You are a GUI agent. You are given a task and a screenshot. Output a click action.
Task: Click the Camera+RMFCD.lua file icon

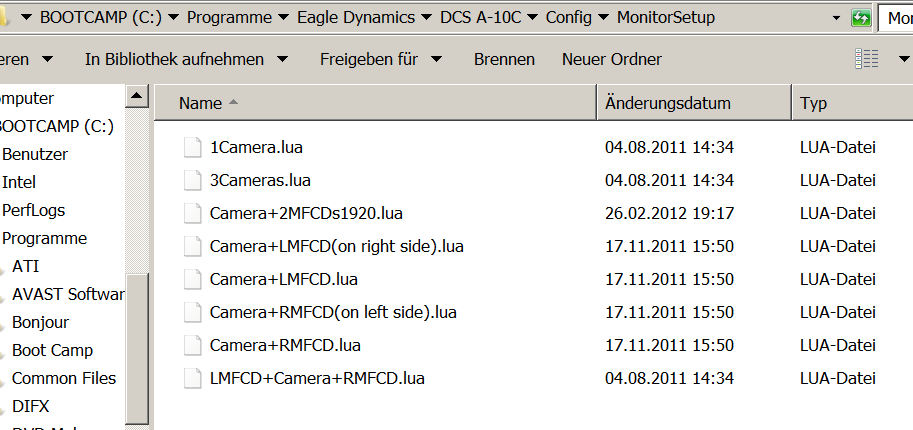pos(193,346)
